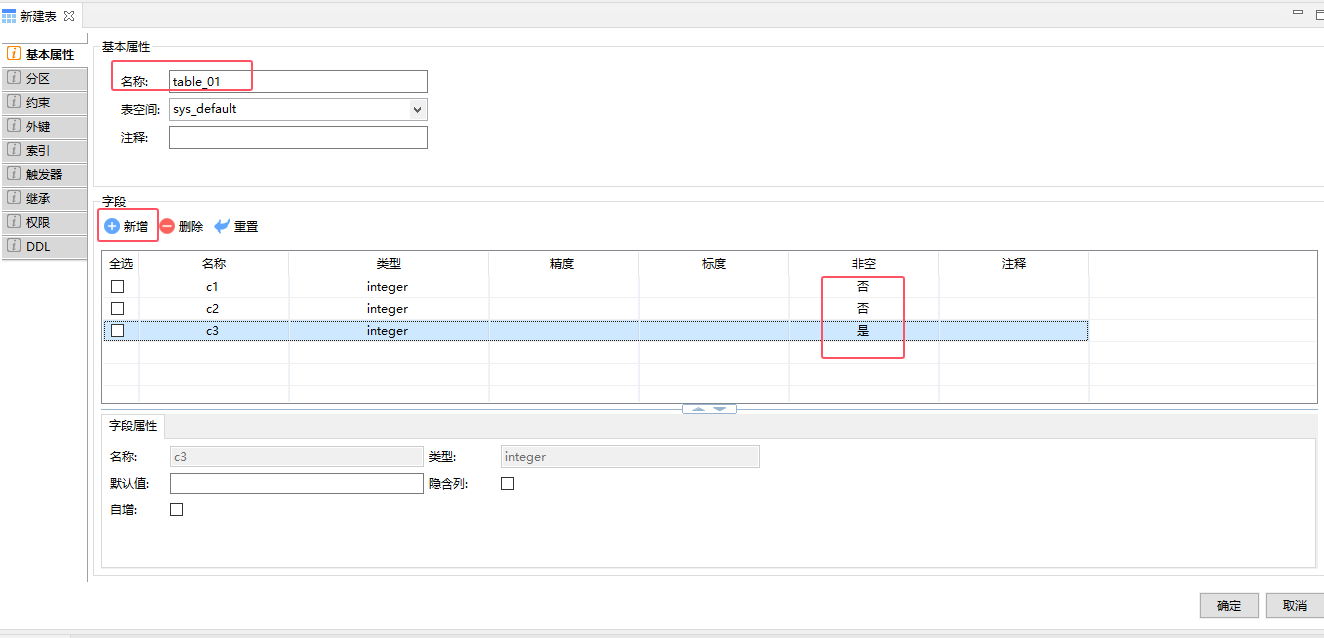Open the 分区 partition section
The height and width of the screenshot is (638, 1324).
pyautogui.click(x=38, y=78)
